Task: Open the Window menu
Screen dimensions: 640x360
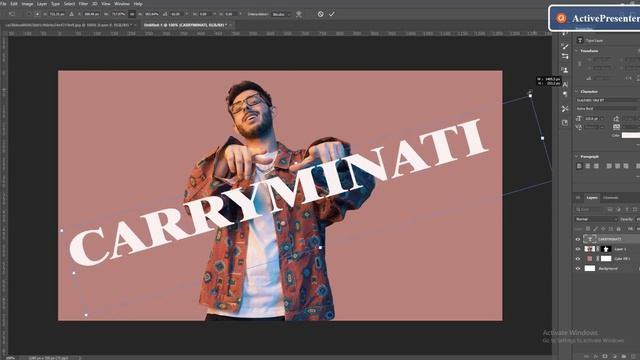Action: coord(122,4)
